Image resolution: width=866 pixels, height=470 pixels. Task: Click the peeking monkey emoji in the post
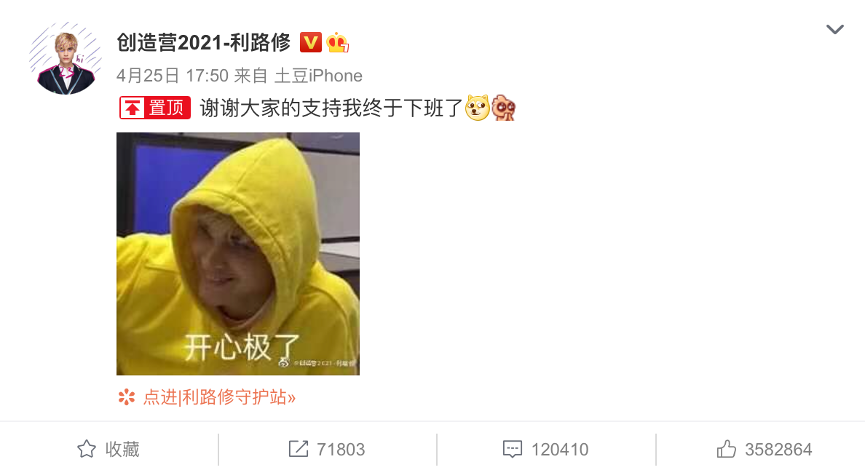click(503, 108)
